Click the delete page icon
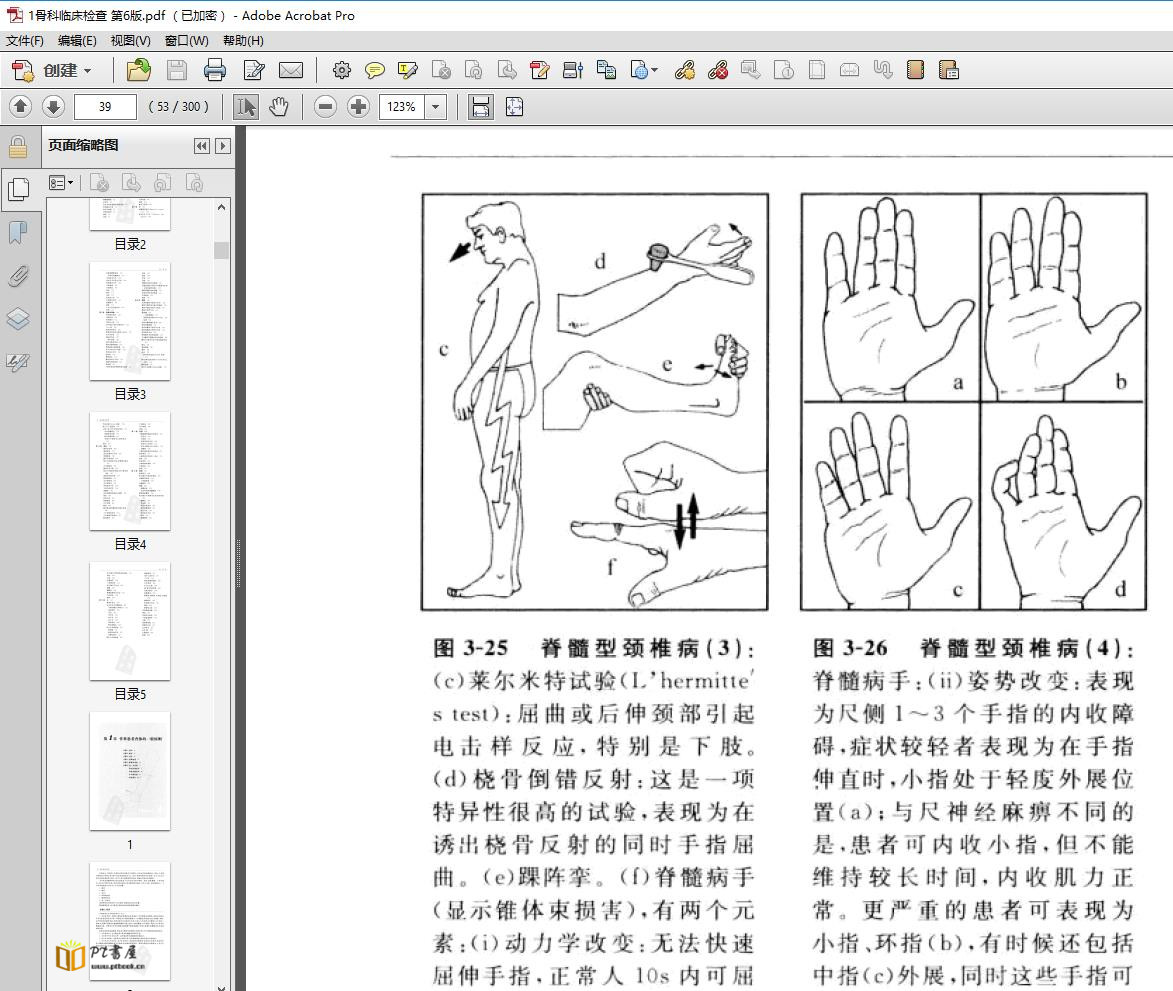Image resolution: width=1173 pixels, height=991 pixels. [441, 70]
